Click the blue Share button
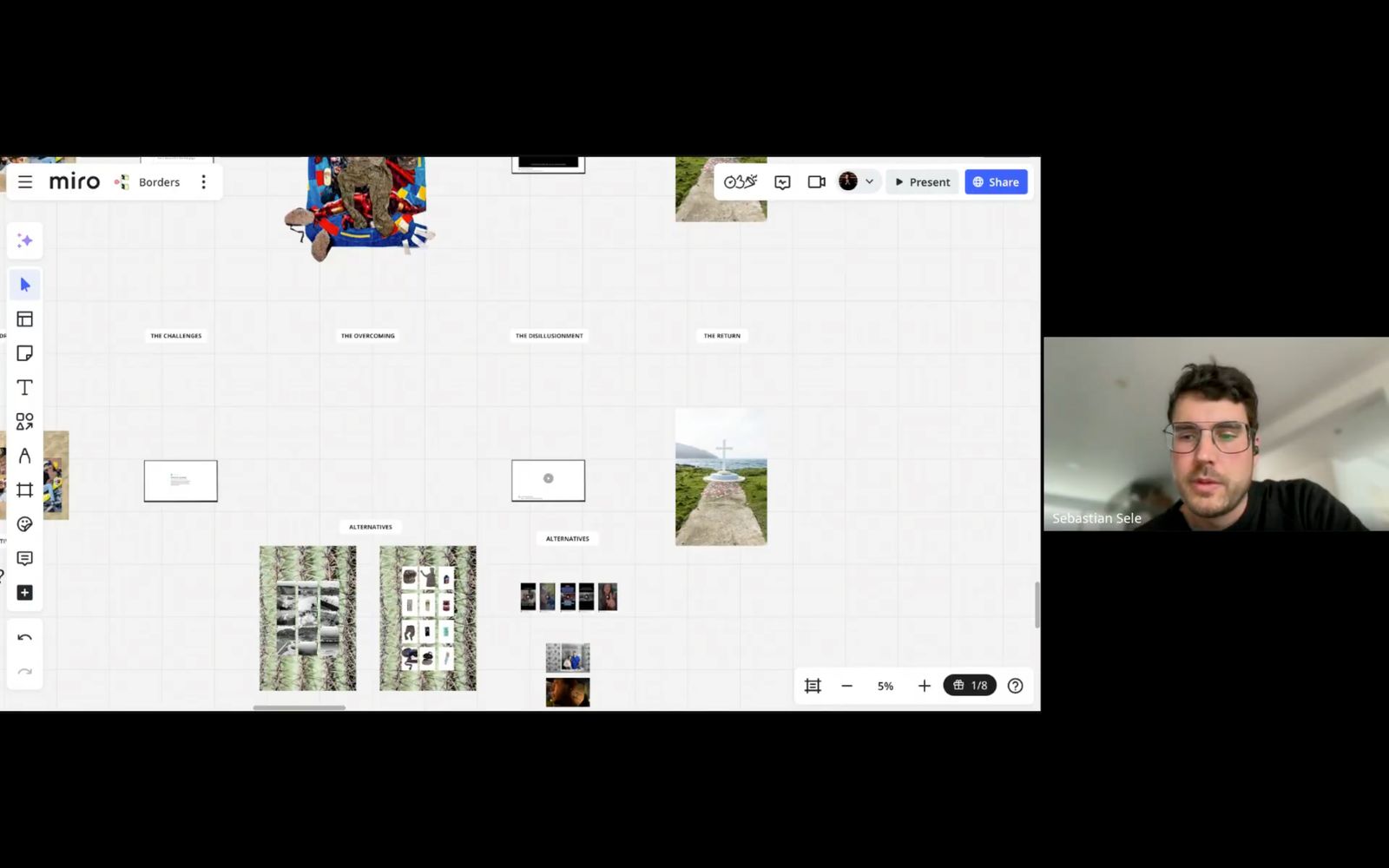 click(x=996, y=182)
